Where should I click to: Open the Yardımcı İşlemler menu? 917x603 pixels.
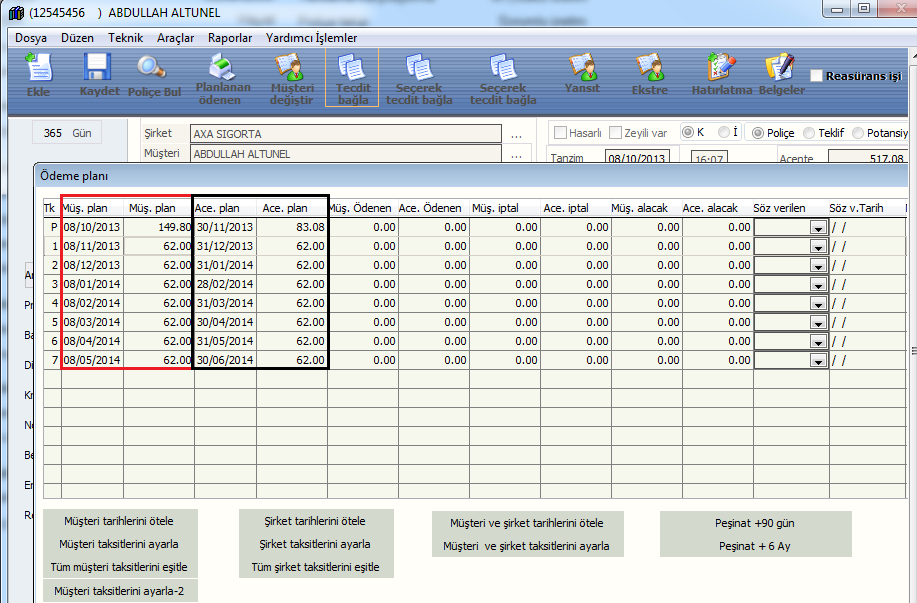[311, 38]
